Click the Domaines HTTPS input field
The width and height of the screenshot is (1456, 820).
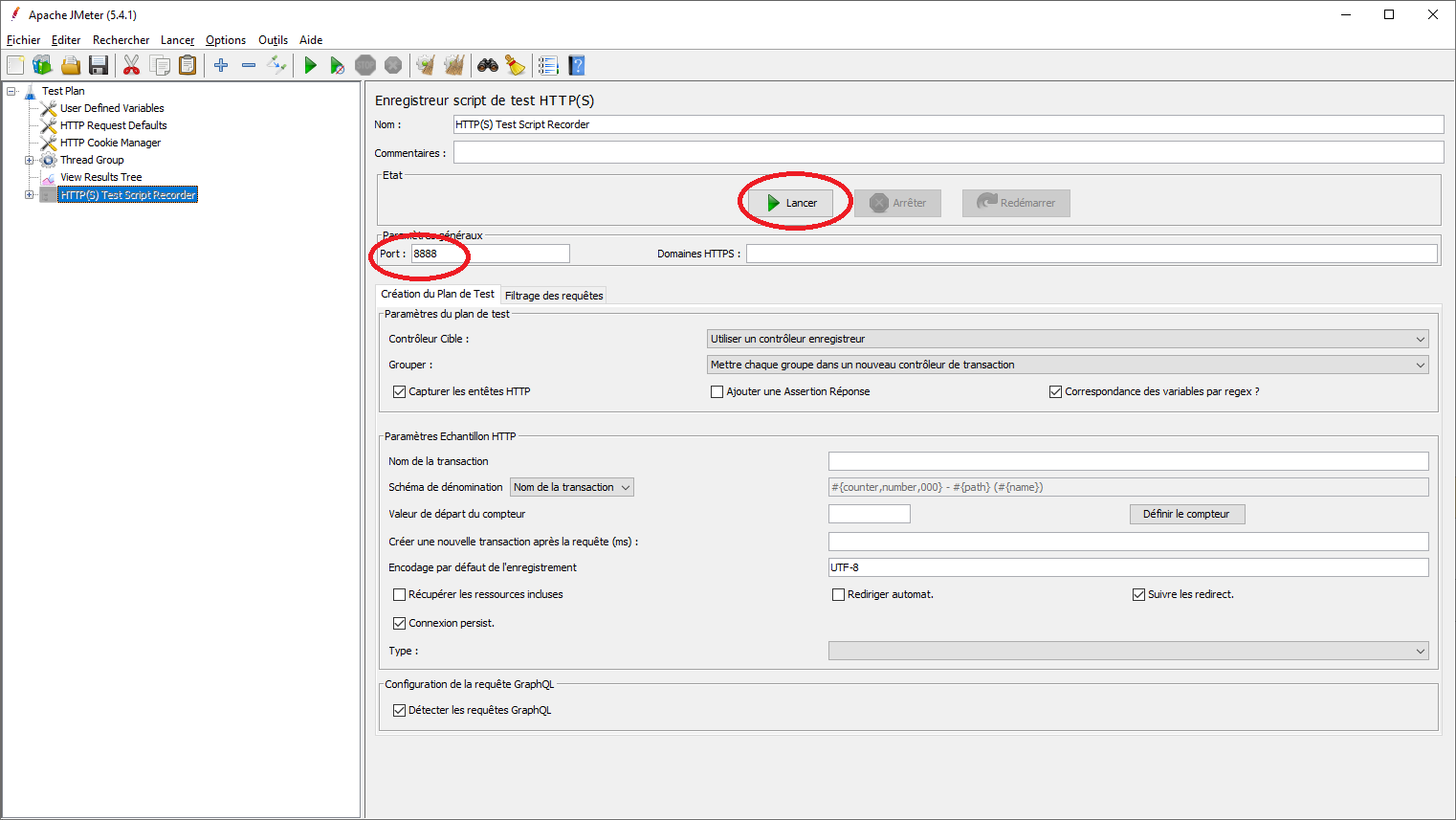[x=1092, y=254]
